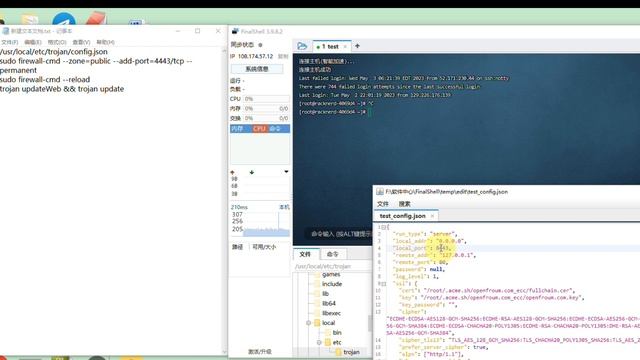Viewport: 640px width, 360px height.
Task: Click the 交换 swap usage bar
Action: click(267, 118)
